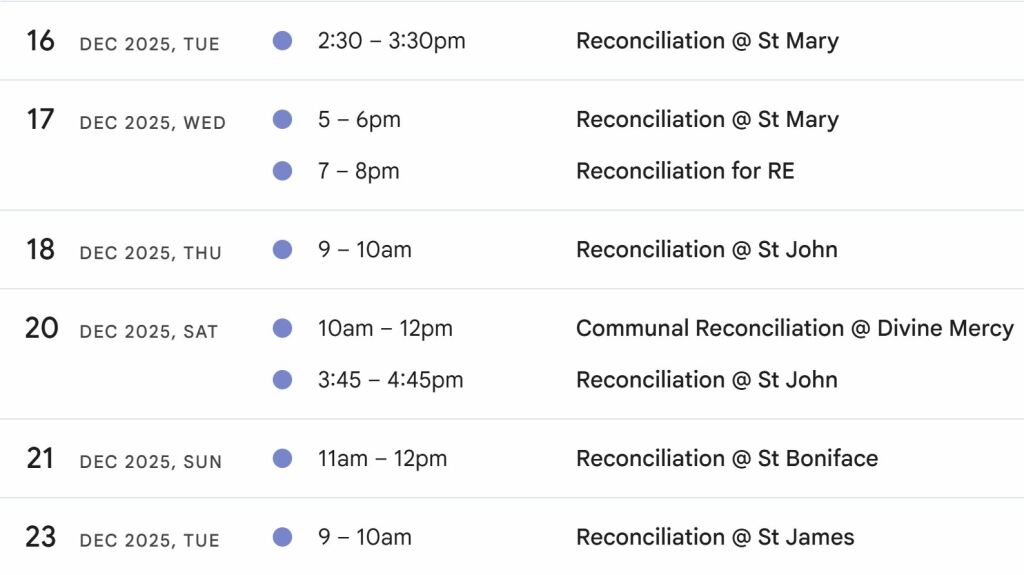This screenshot has width=1024, height=575.
Task: Open the Reconciliation for RE event
Action: [685, 171]
